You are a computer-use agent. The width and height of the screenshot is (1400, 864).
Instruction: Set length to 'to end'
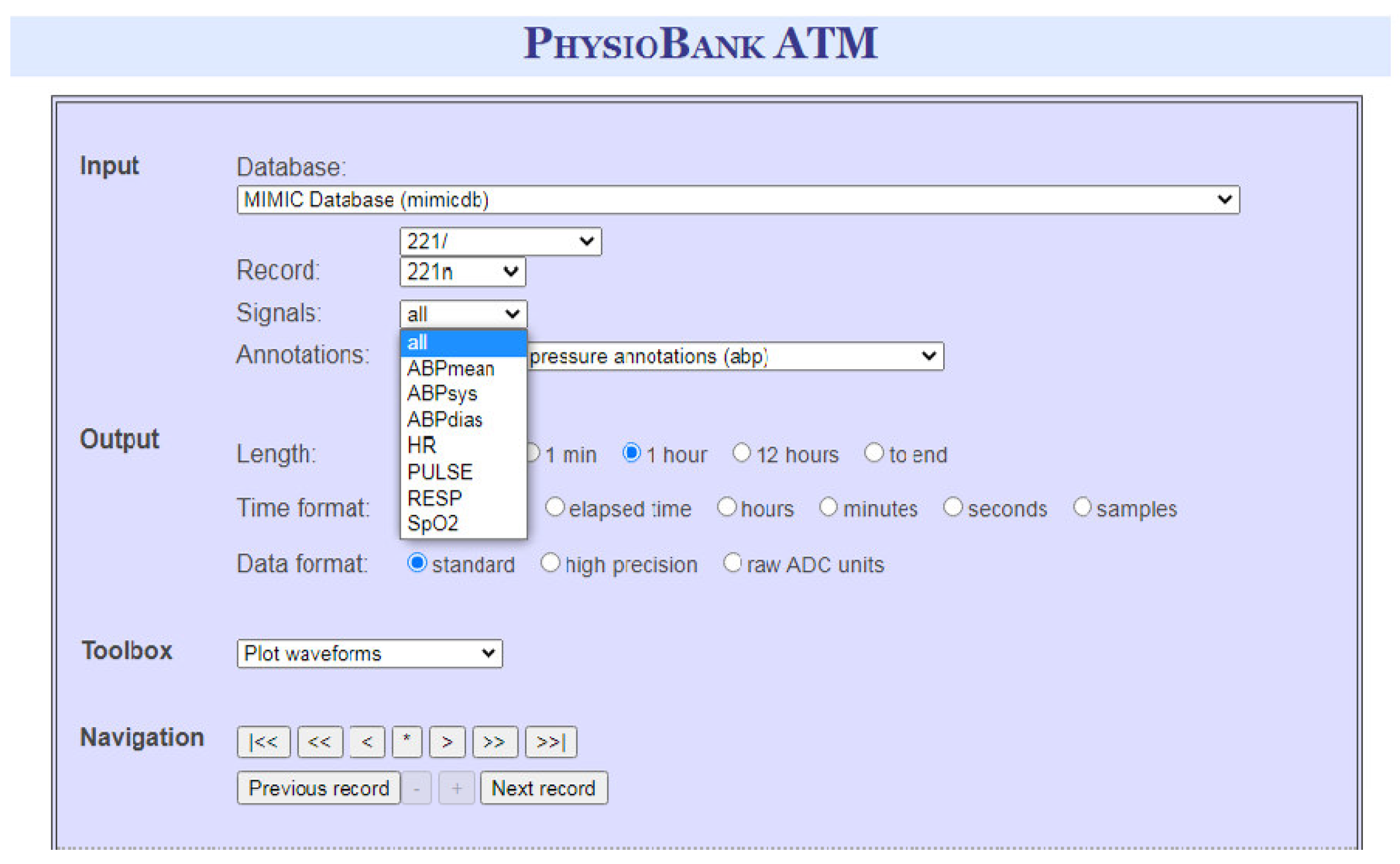coord(873,453)
